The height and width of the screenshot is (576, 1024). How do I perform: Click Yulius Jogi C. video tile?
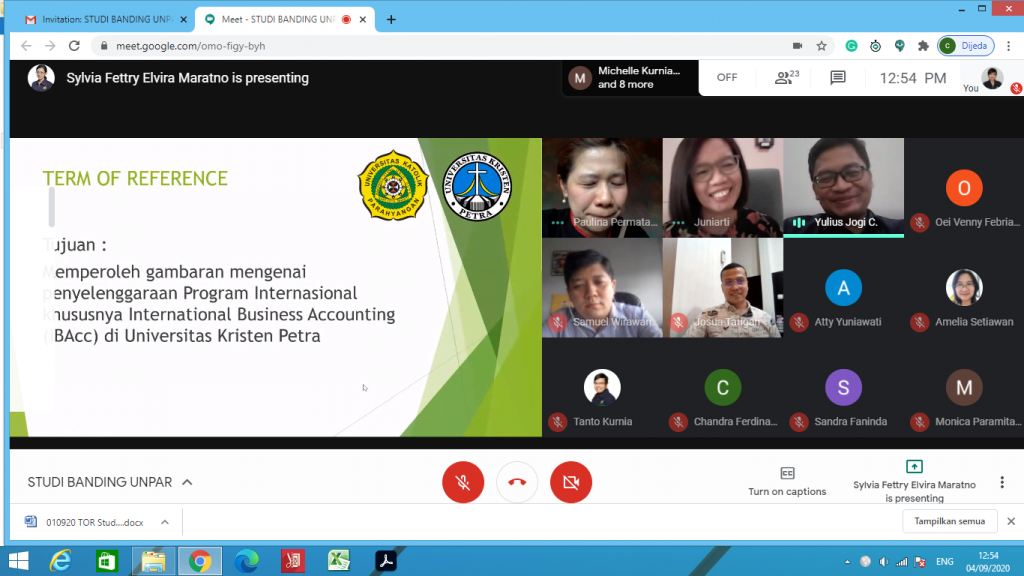pos(843,187)
